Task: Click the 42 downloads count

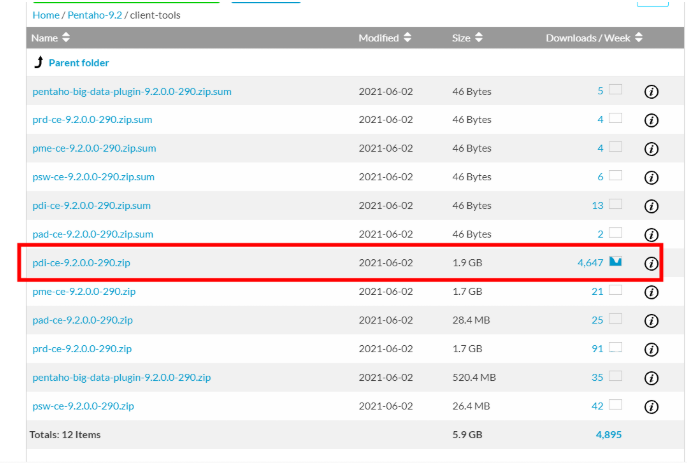Action: [x=597, y=406]
